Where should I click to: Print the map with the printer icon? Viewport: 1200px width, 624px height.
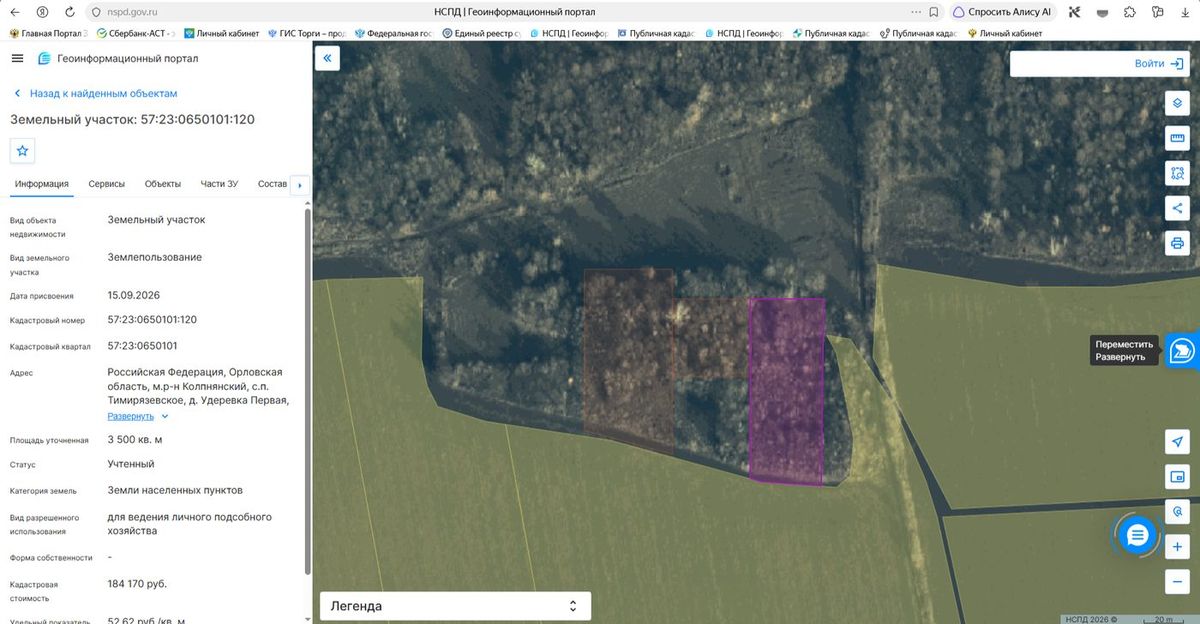[1177, 243]
